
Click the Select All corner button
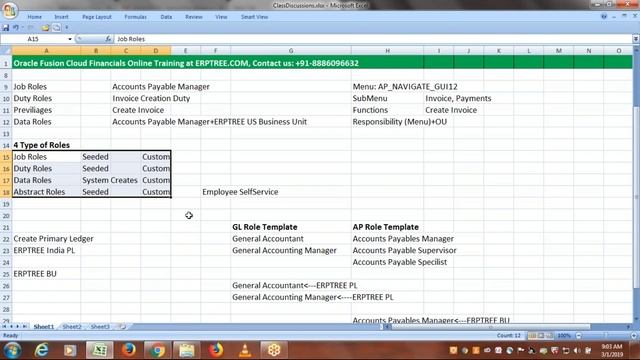coord(6,51)
